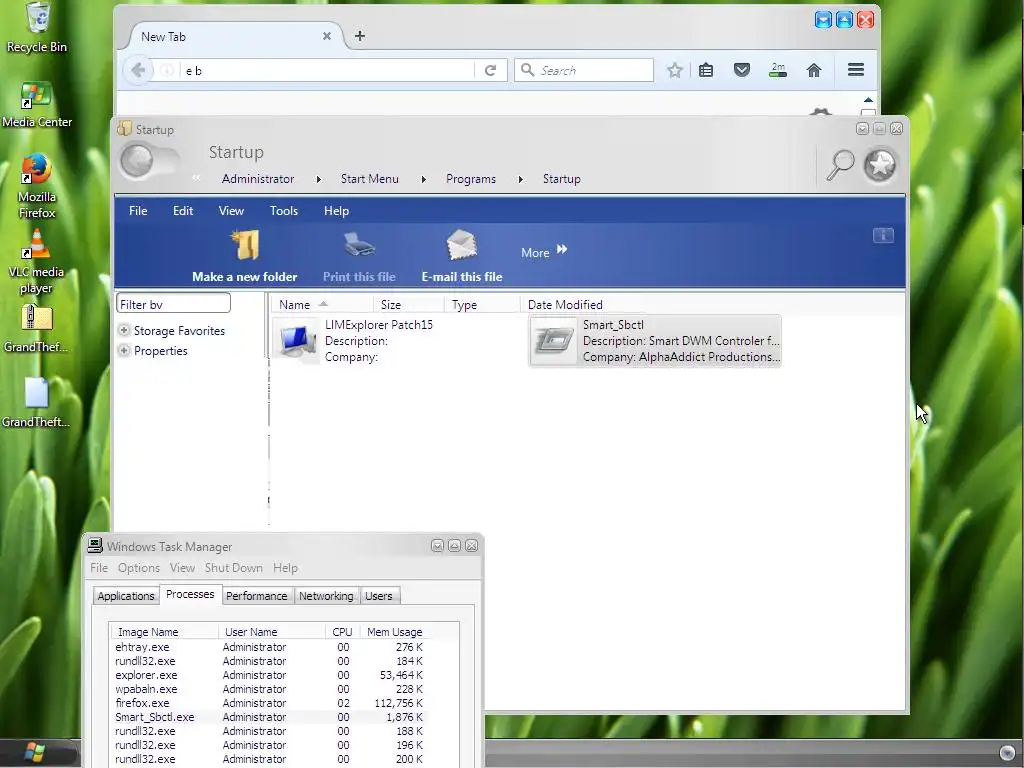Click the site info icon in address bar
This screenshot has height=768, width=1024.
[x=167, y=70]
